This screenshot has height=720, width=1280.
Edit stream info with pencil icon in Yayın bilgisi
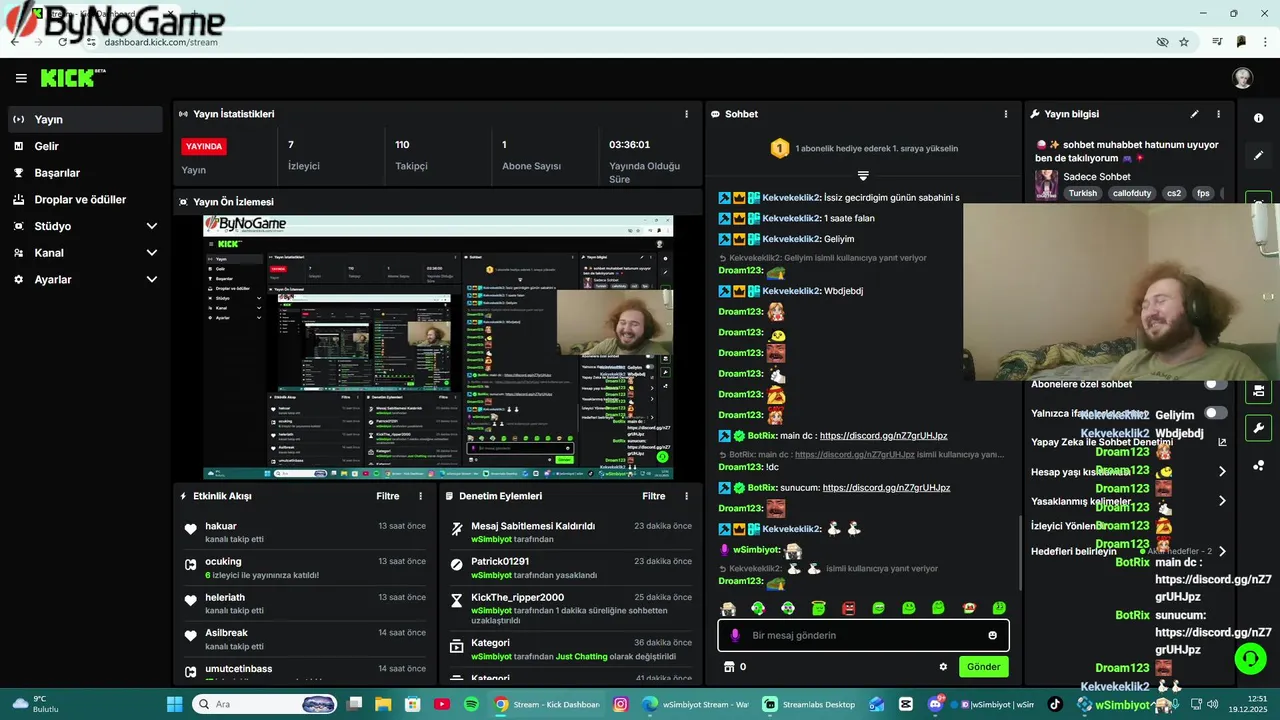[1194, 114]
